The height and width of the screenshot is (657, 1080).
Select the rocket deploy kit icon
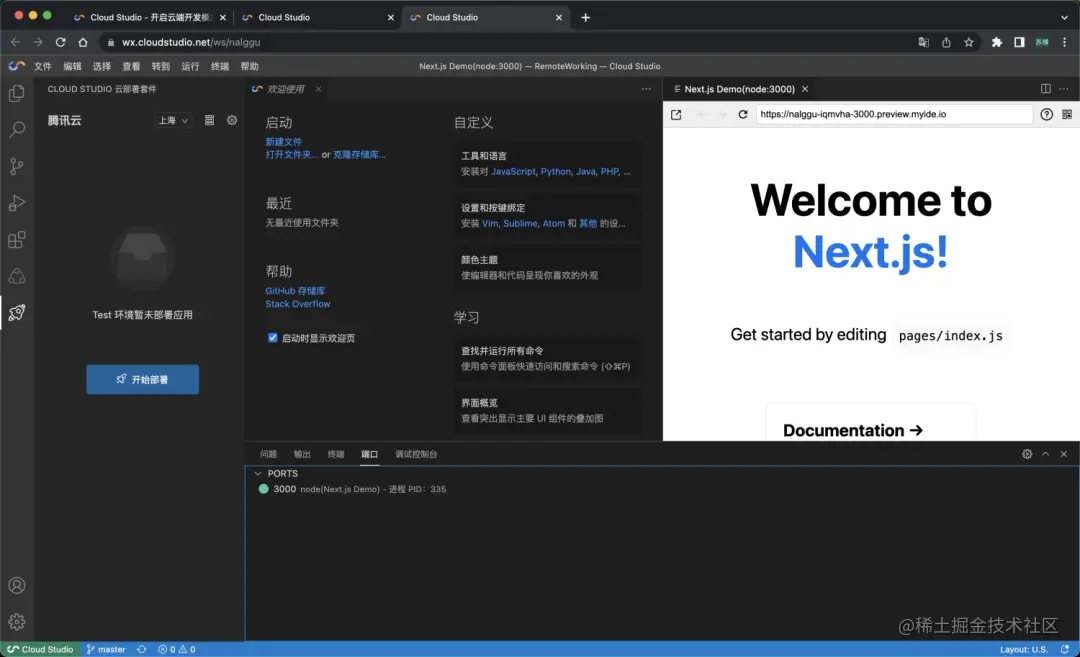pos(17,313)
